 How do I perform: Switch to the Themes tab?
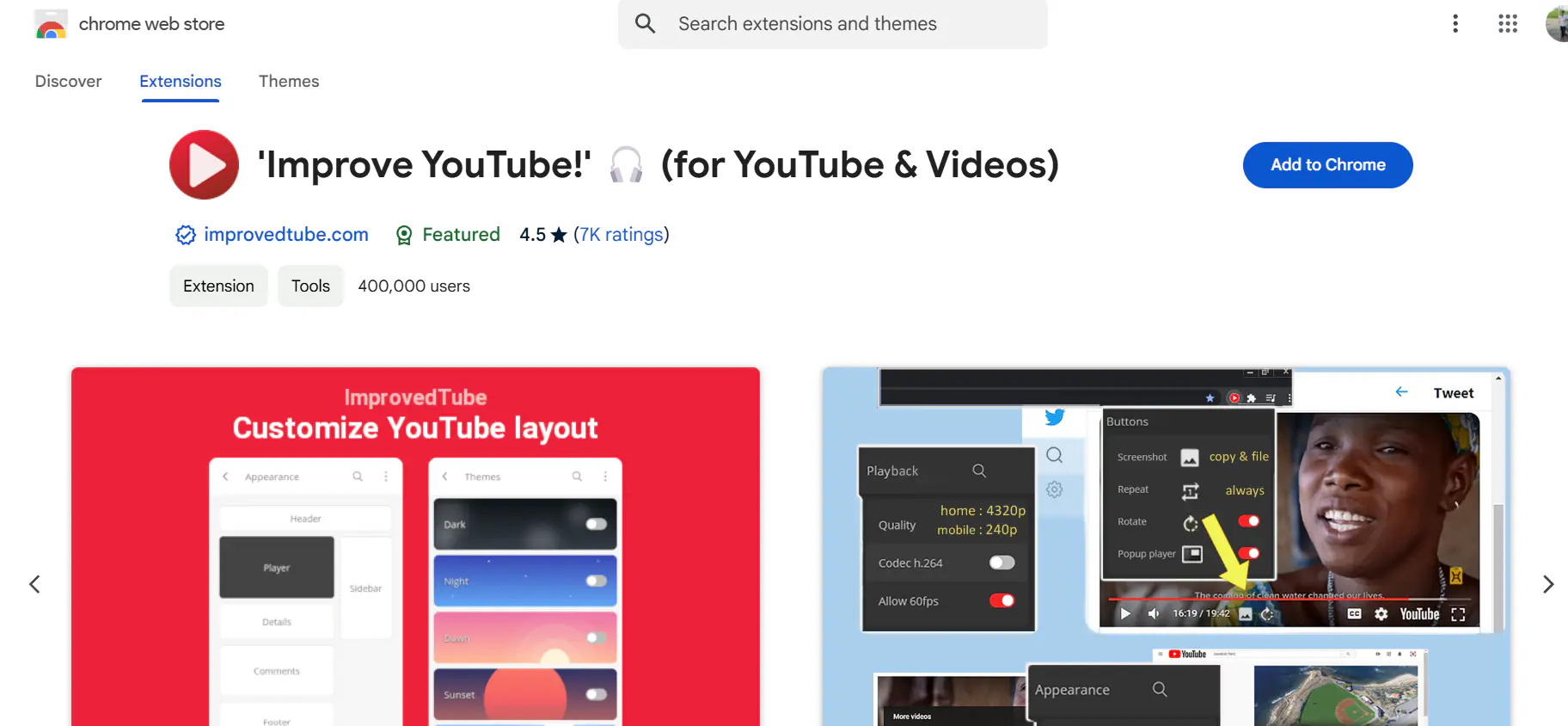point(289,81)
